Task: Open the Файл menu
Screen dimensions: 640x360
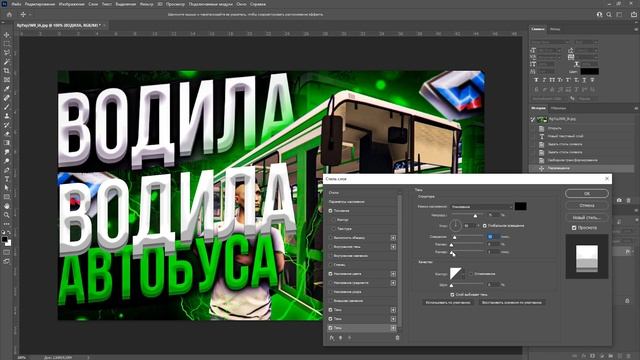Action: pyautogui.click(x=16, y=4)
